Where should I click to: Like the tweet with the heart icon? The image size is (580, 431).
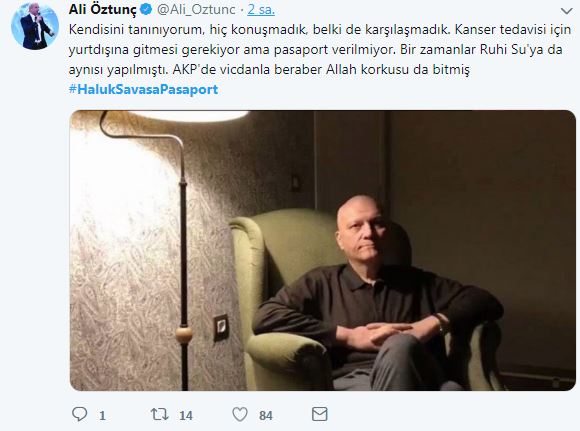(240, 414)
